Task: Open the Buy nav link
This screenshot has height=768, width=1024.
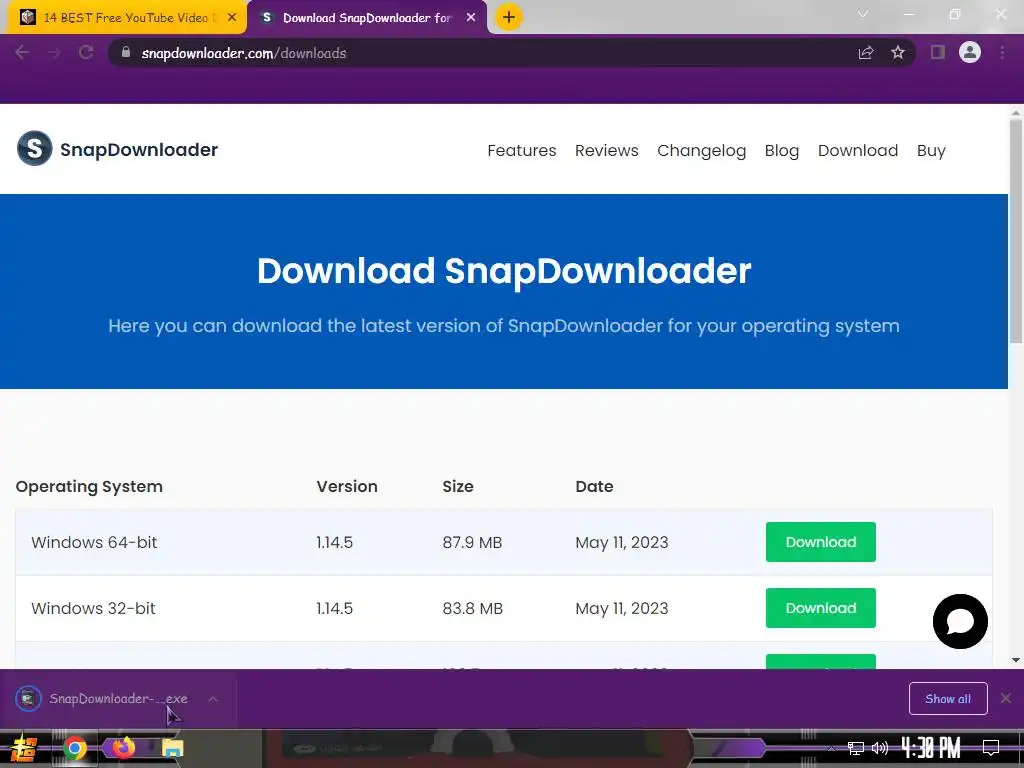Action: (x=931, y=150)
